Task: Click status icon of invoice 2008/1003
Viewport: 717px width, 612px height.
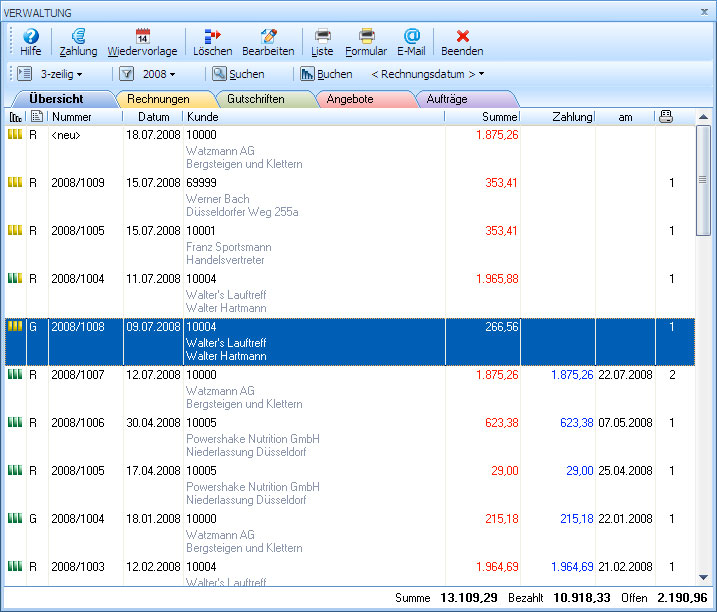Action: pos(15,566)
